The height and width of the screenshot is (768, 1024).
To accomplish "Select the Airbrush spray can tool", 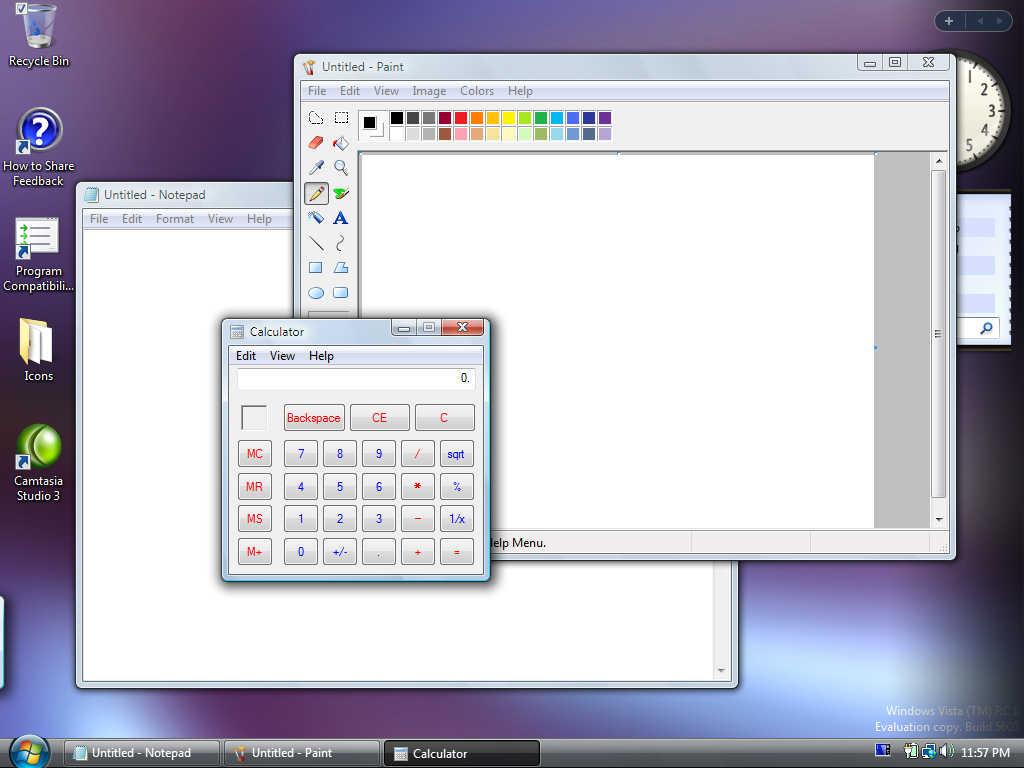I will (316, 218).
